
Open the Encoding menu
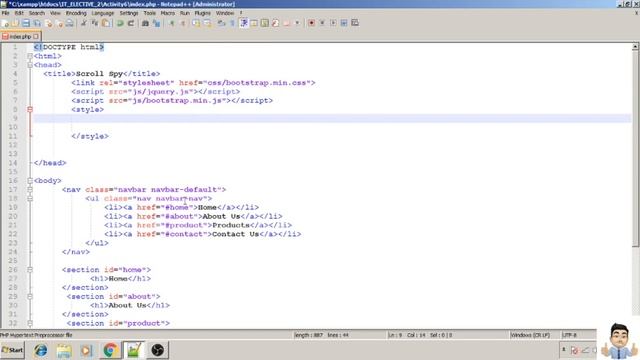coord(76,13)
